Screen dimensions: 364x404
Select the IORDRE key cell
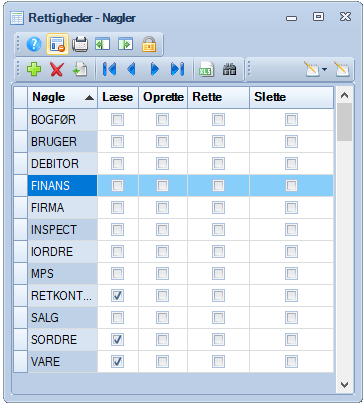coord(62,251)
